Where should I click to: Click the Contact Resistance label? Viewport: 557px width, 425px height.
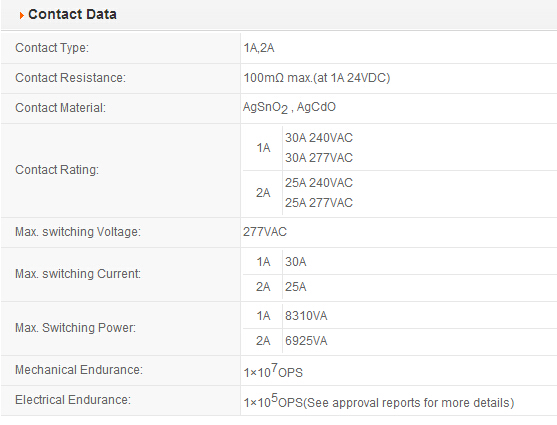(x=70, y=77)
